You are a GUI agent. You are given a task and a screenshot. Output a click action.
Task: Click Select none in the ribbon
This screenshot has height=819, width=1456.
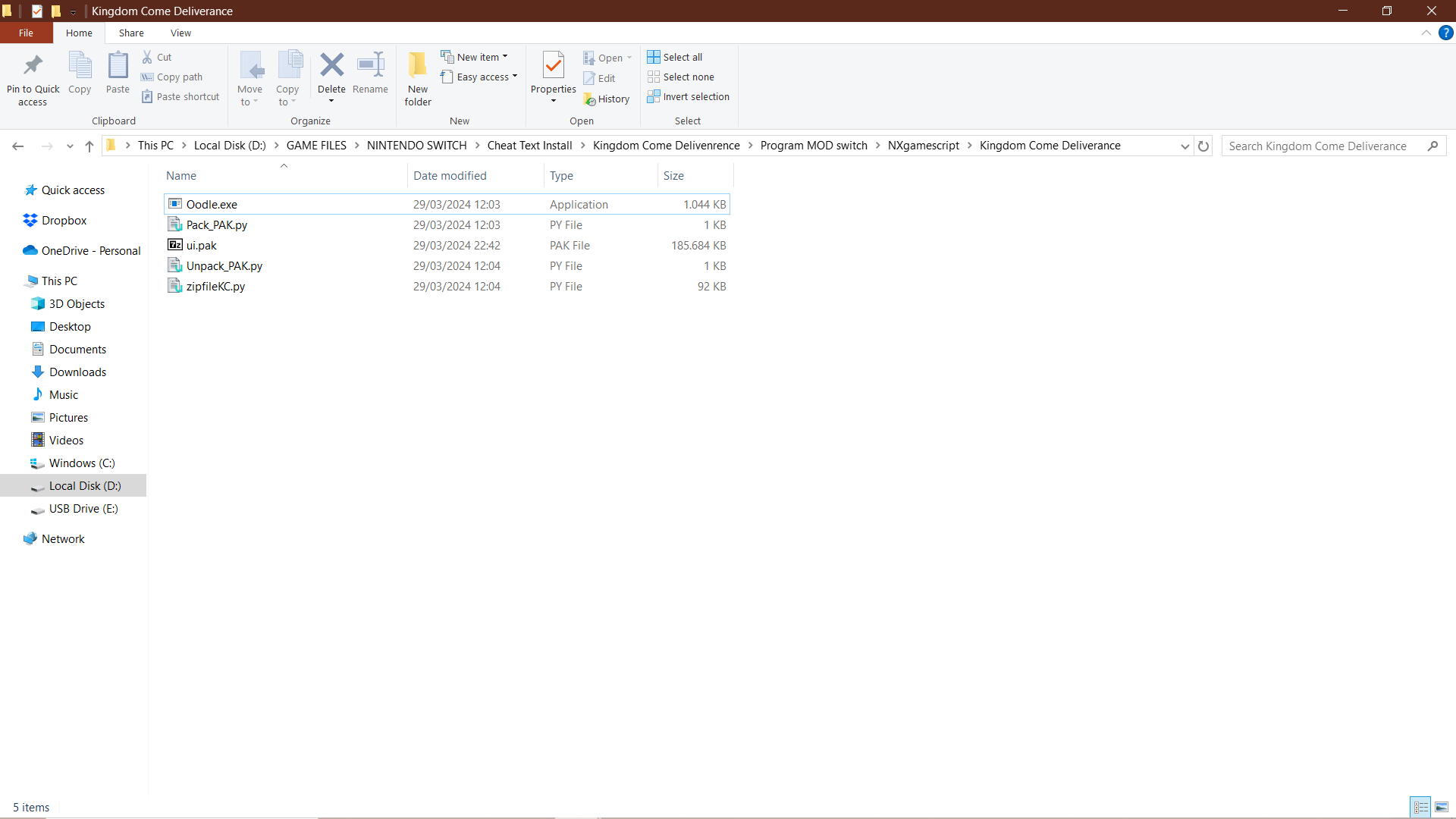pyautogui.click(x=681, y=77)
